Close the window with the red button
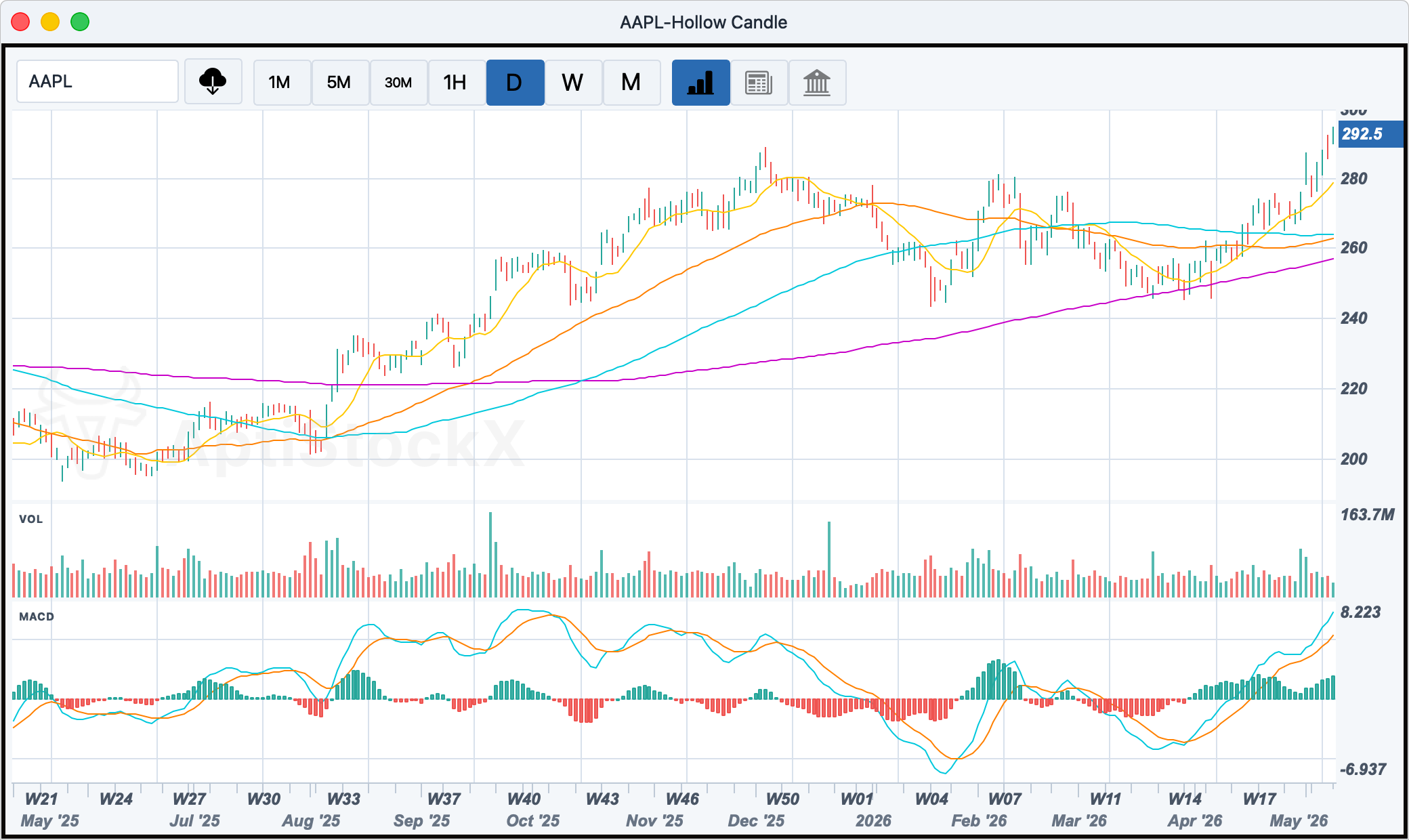The width and height of the screenshot is (1409, 840). tap(21, 22)
